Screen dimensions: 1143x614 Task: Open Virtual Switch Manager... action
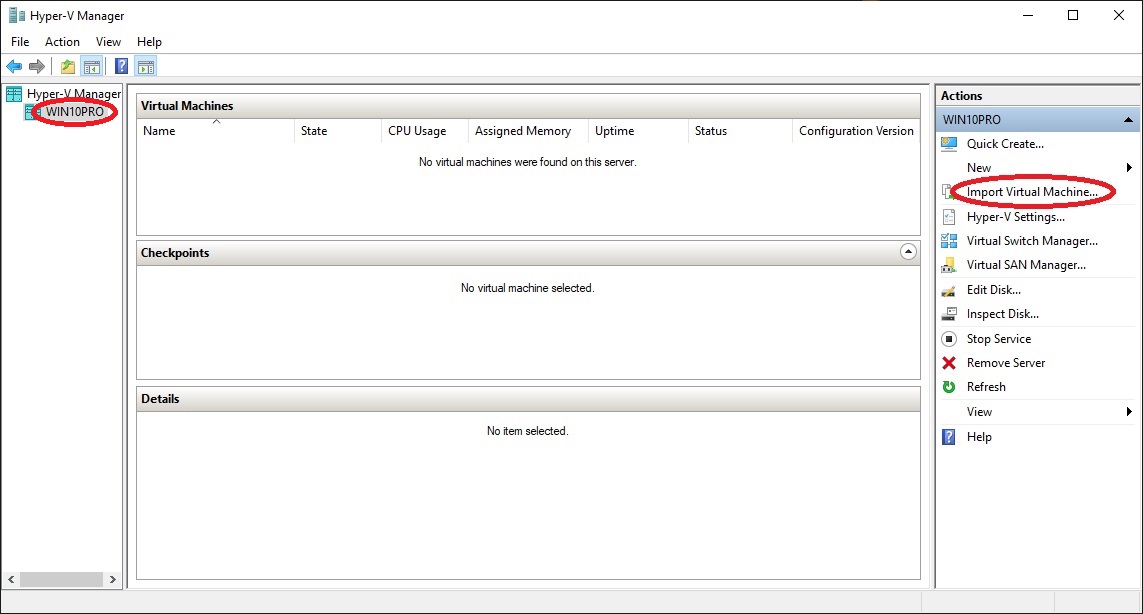[1032, 241]
